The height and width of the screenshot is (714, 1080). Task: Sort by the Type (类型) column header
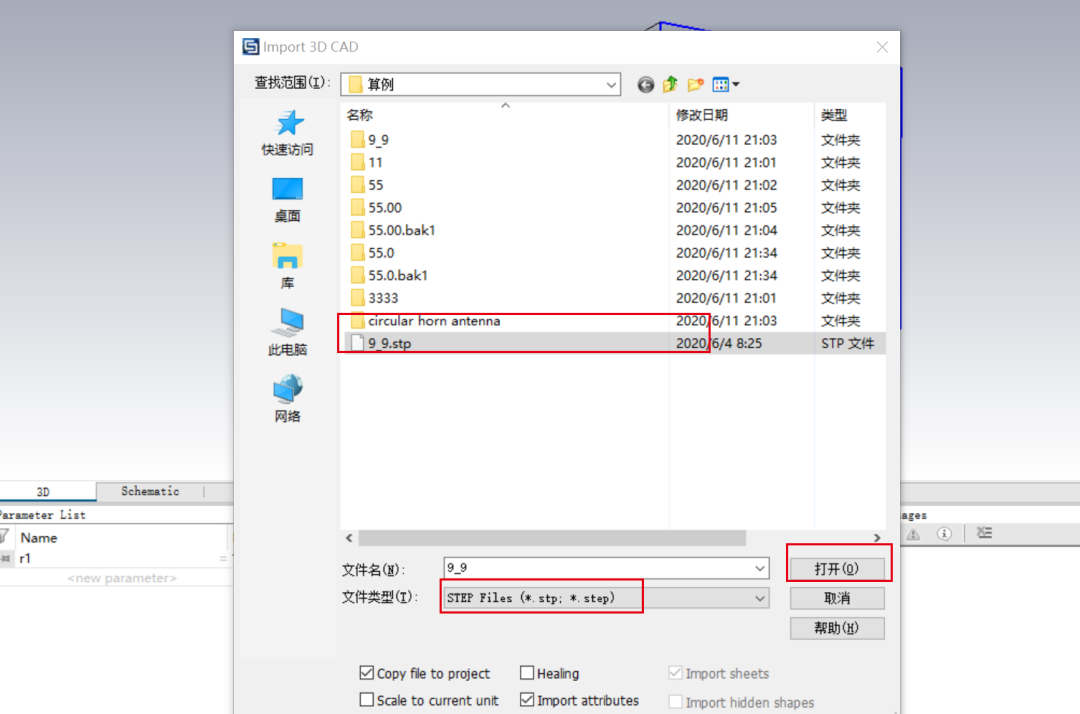[x=849, y=115]
